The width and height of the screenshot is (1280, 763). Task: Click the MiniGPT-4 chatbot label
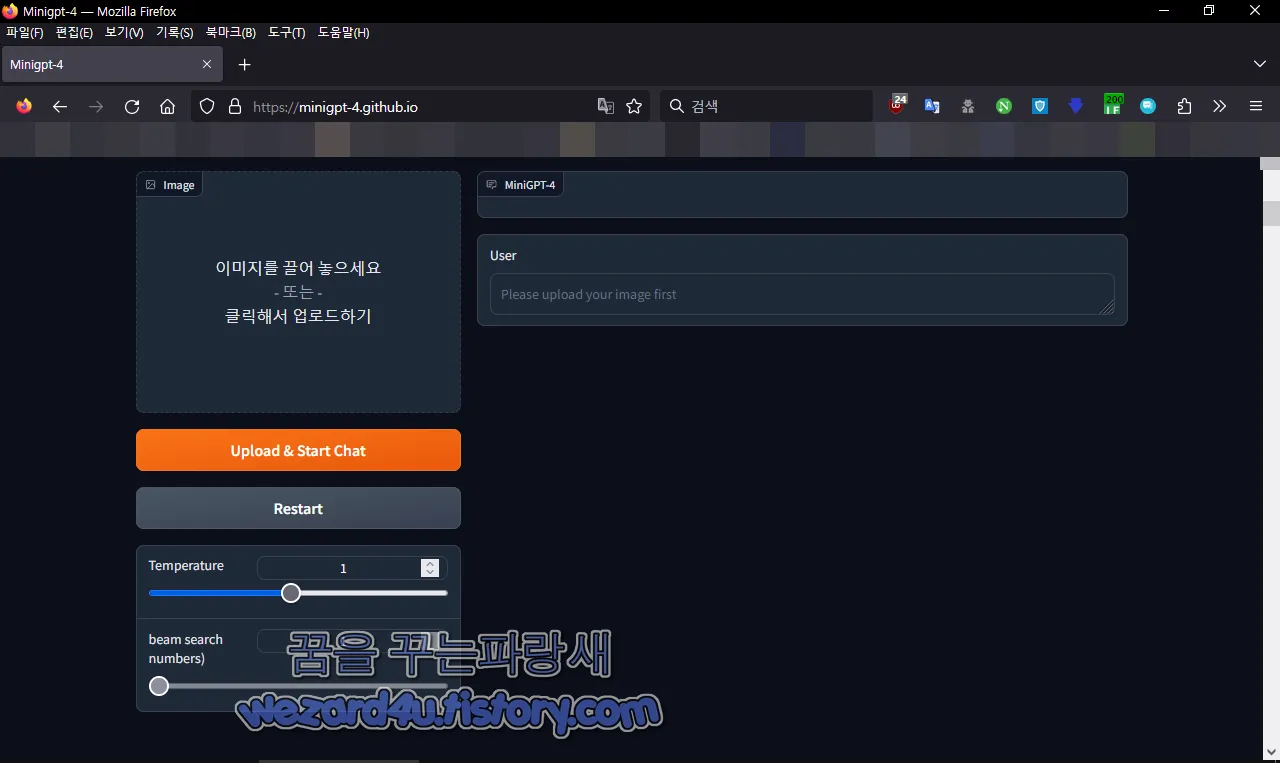[520, 185]
